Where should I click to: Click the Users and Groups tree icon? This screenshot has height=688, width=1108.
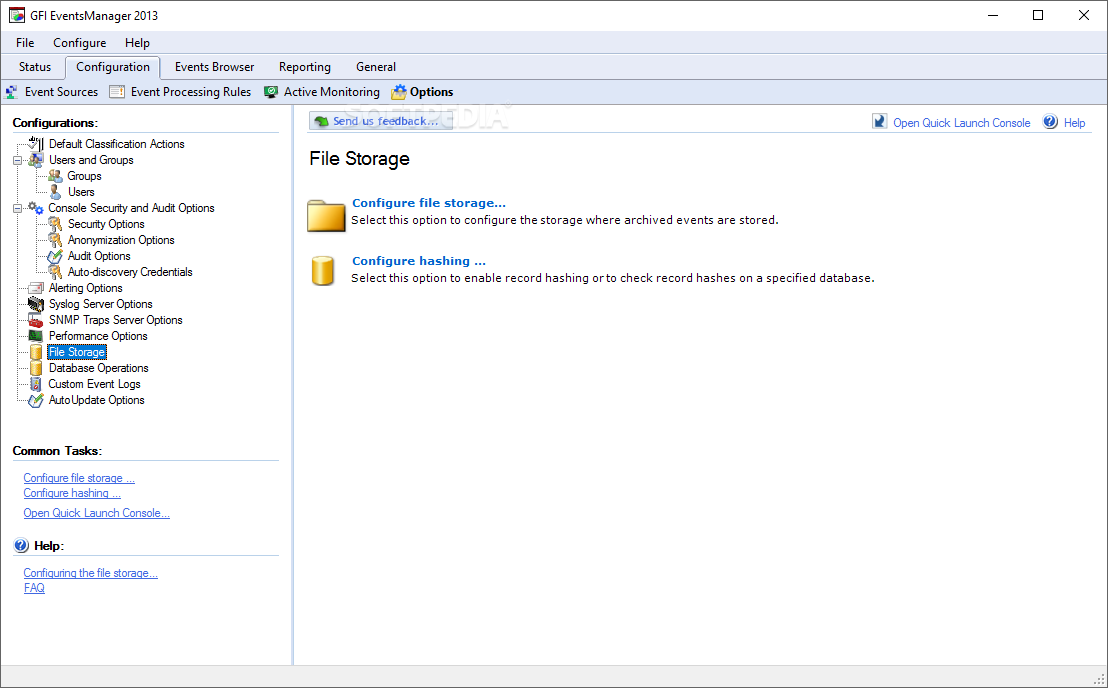[x=36, y=160]
